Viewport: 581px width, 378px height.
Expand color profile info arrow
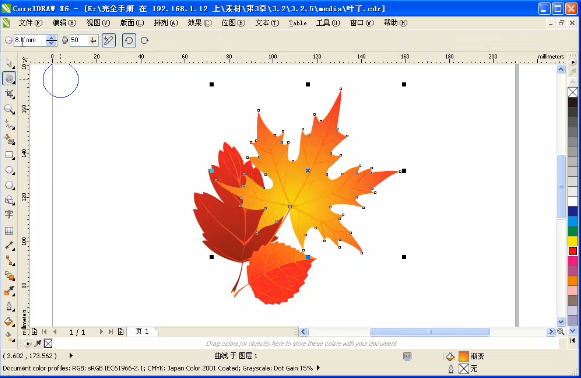coord(318,368)
